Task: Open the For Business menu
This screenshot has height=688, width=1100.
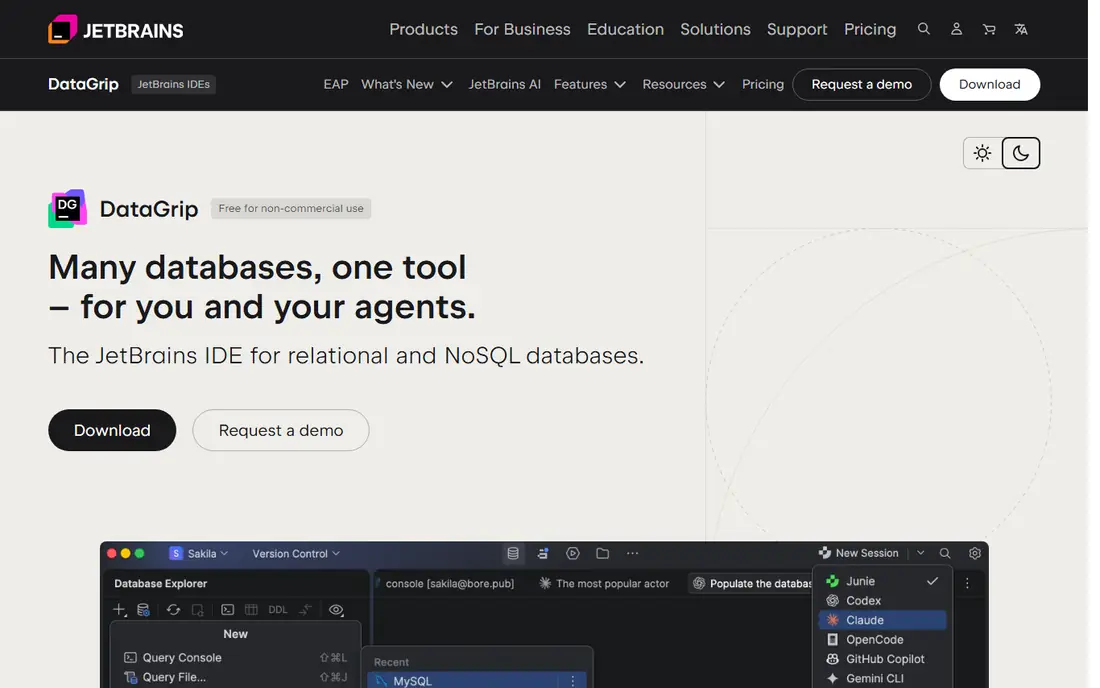Action: coord(522,29)
